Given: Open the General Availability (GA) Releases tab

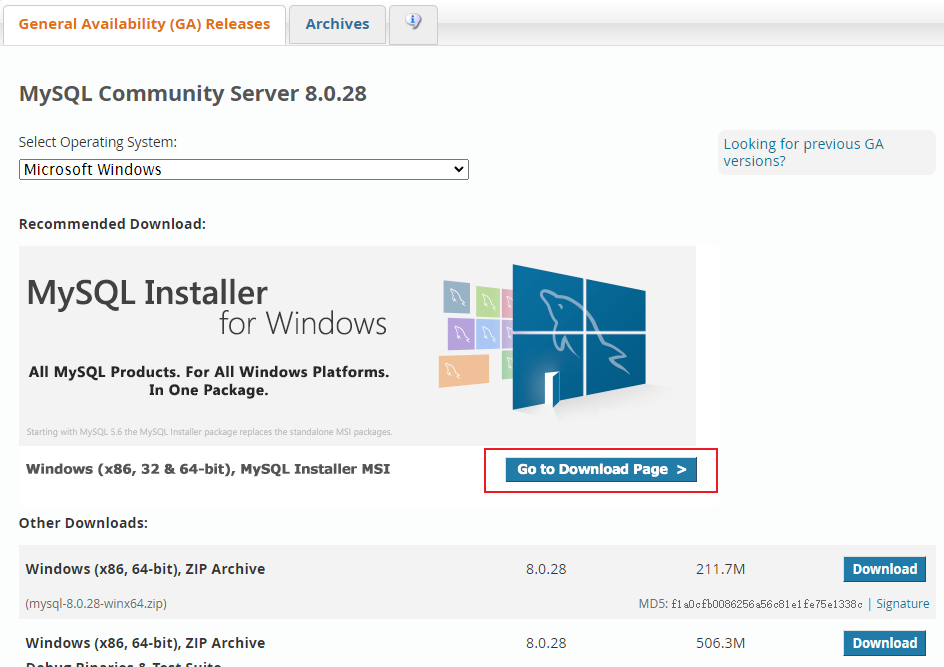Looking at the screenshot, I should point(144,25).
